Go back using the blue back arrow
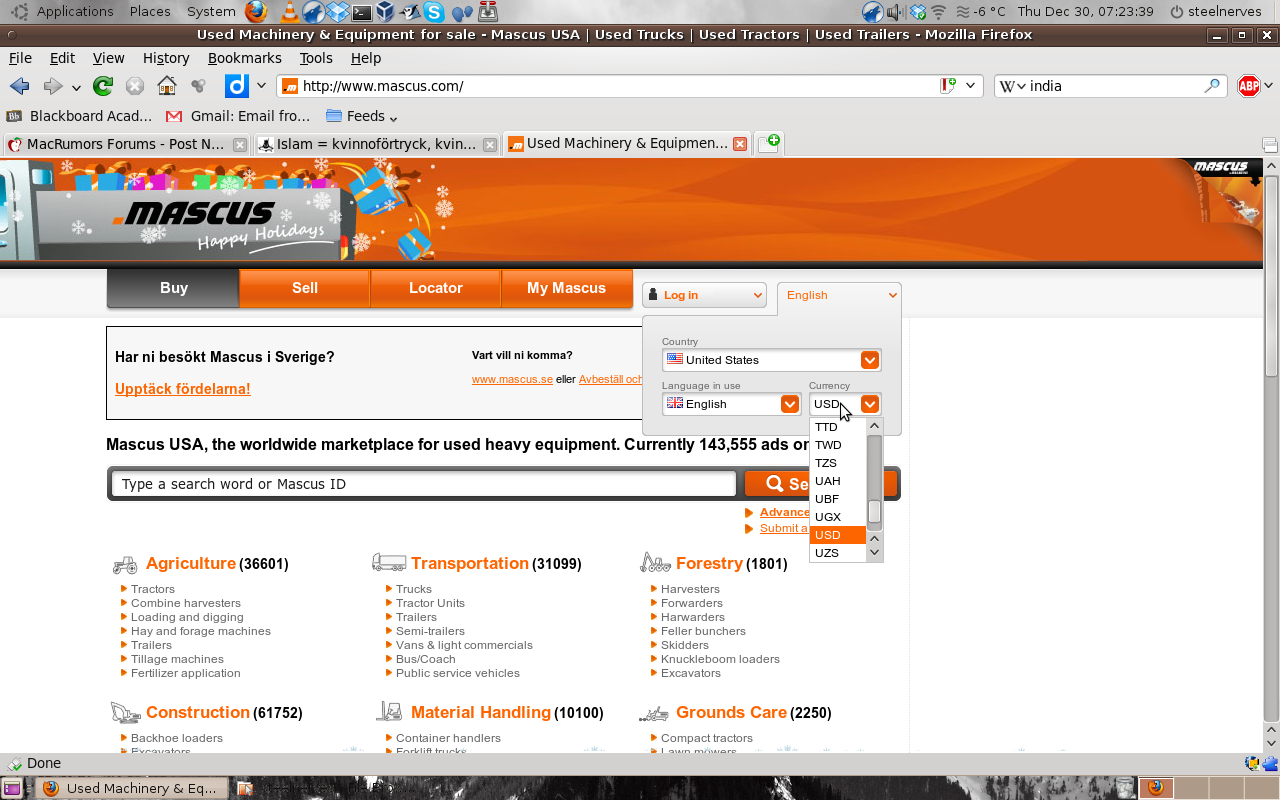 19,86
